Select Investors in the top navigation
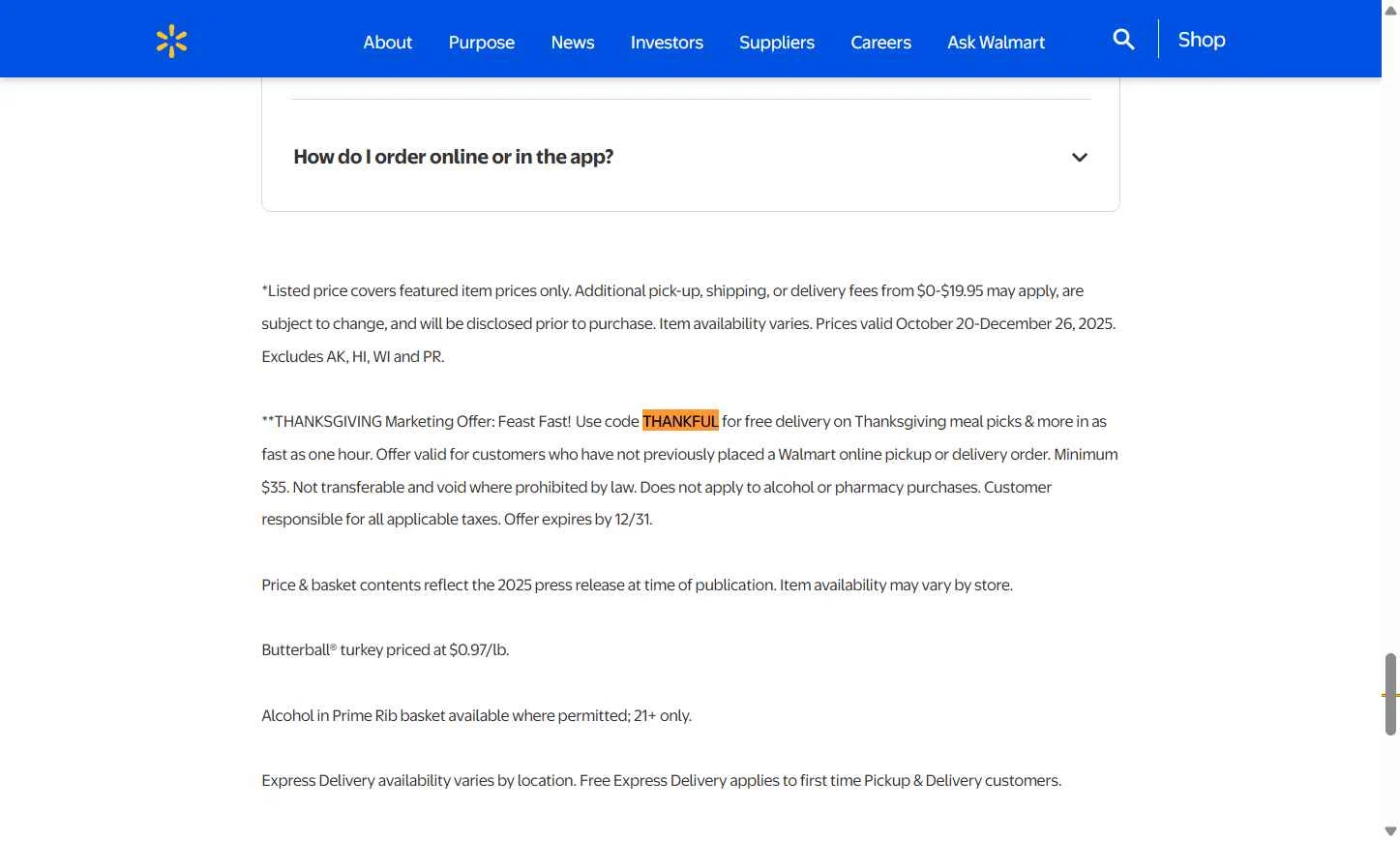Screen dimensions: 1400x841 click(x=667, y=43)
